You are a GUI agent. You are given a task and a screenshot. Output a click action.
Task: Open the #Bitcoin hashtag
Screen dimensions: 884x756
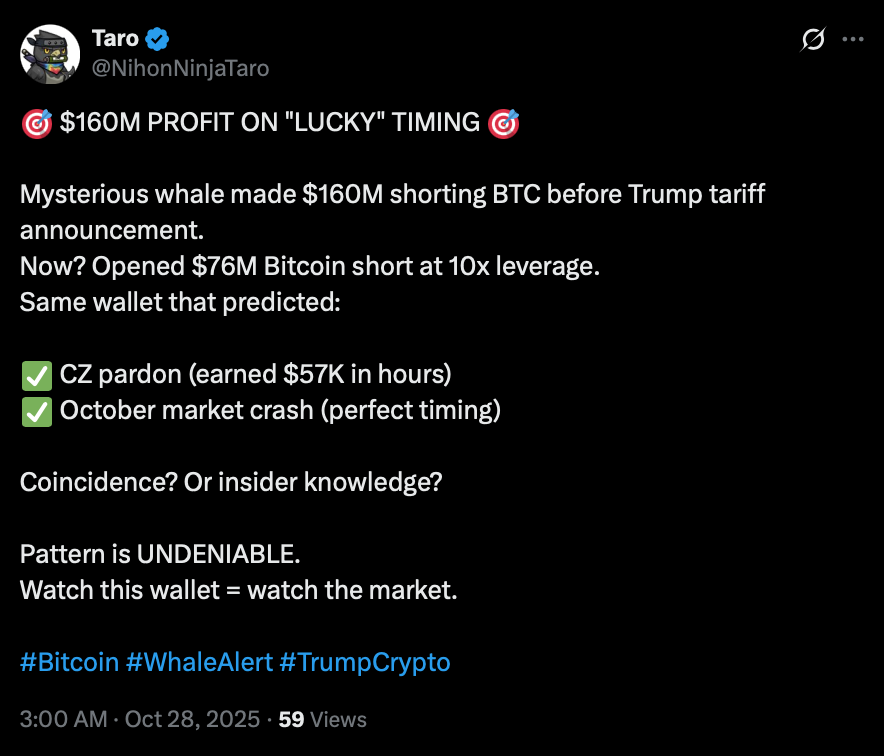[69, 662]
